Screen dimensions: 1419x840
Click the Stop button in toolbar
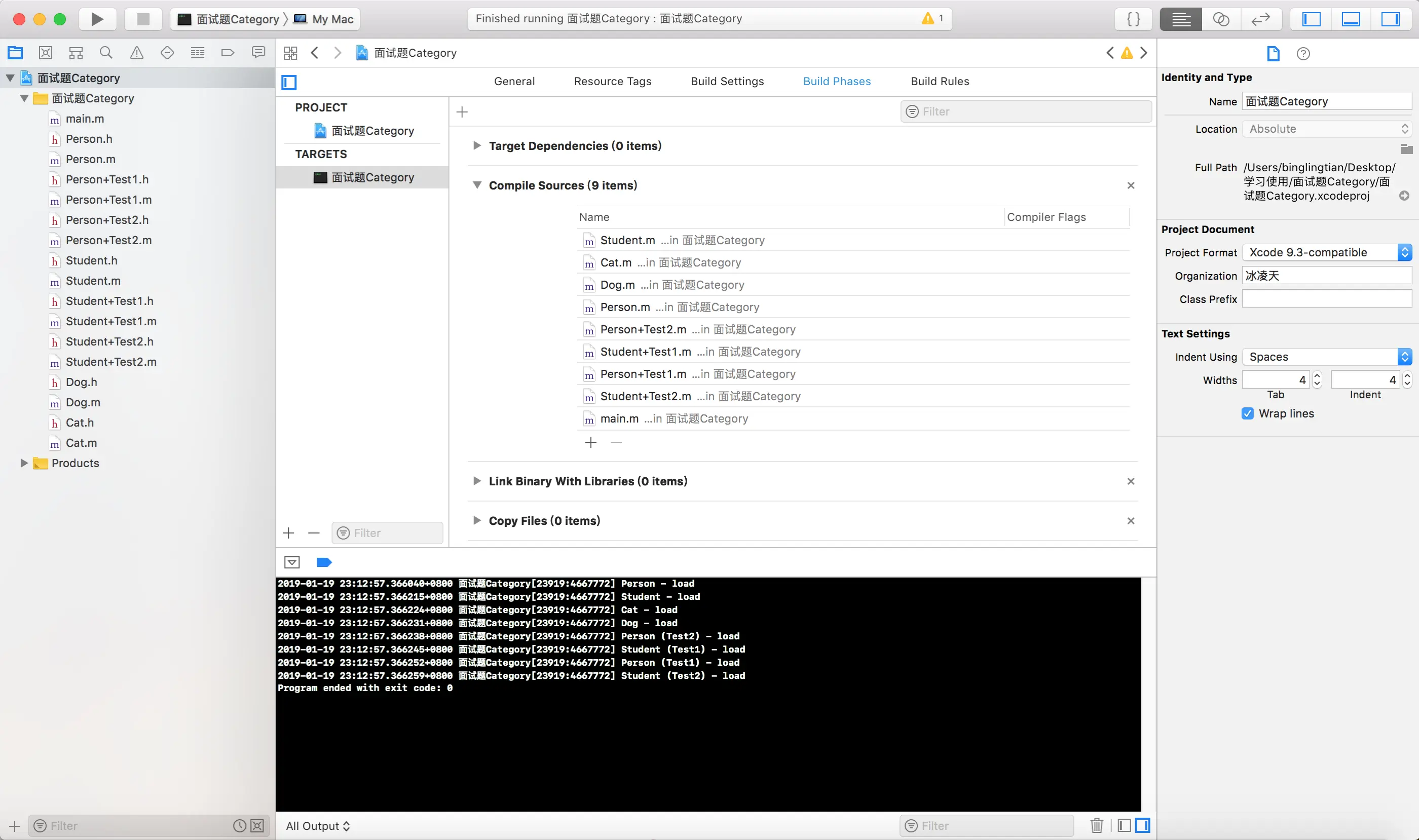coord(143,19)
